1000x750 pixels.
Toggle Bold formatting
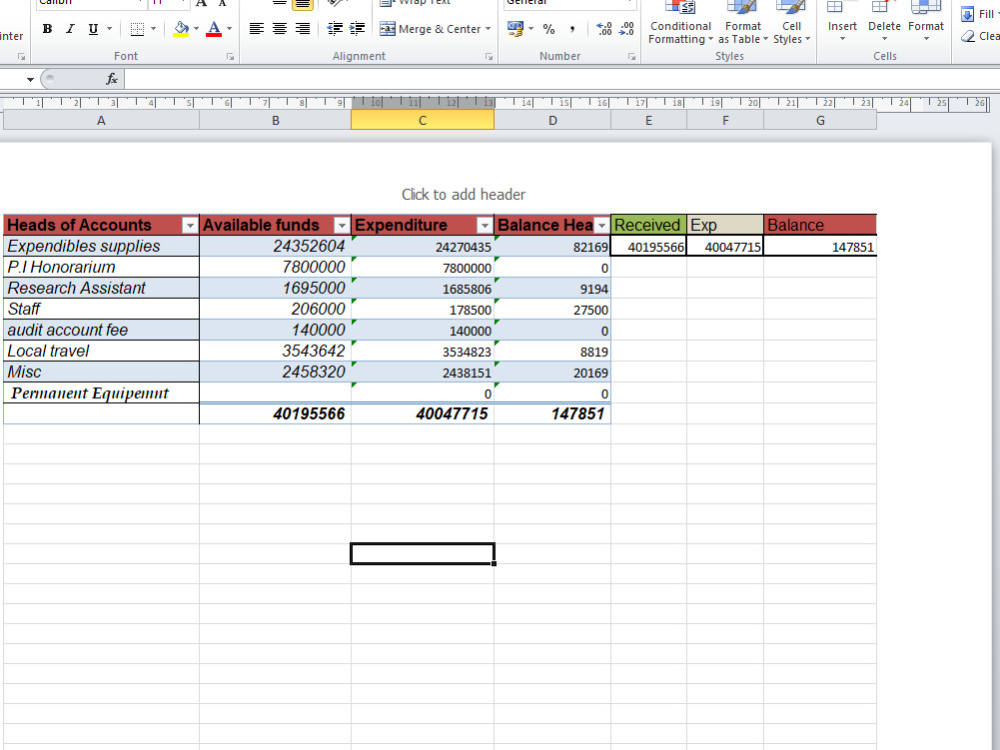tap(47, 29)
